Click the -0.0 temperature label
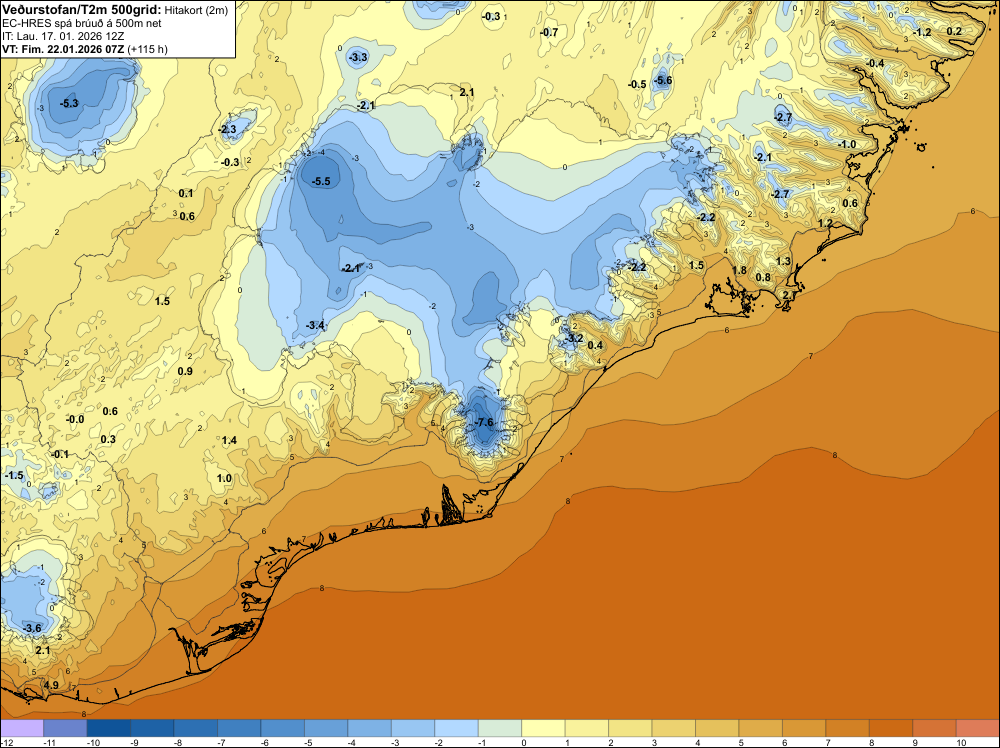1000x748 pixels. coord(75,419)
